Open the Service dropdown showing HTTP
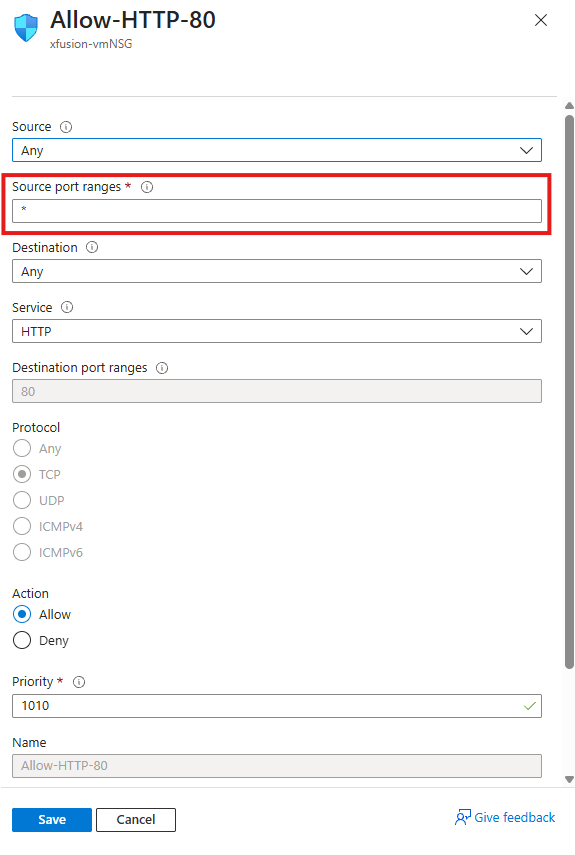Screen dimensions: 575x855 [x=277, y=332]
